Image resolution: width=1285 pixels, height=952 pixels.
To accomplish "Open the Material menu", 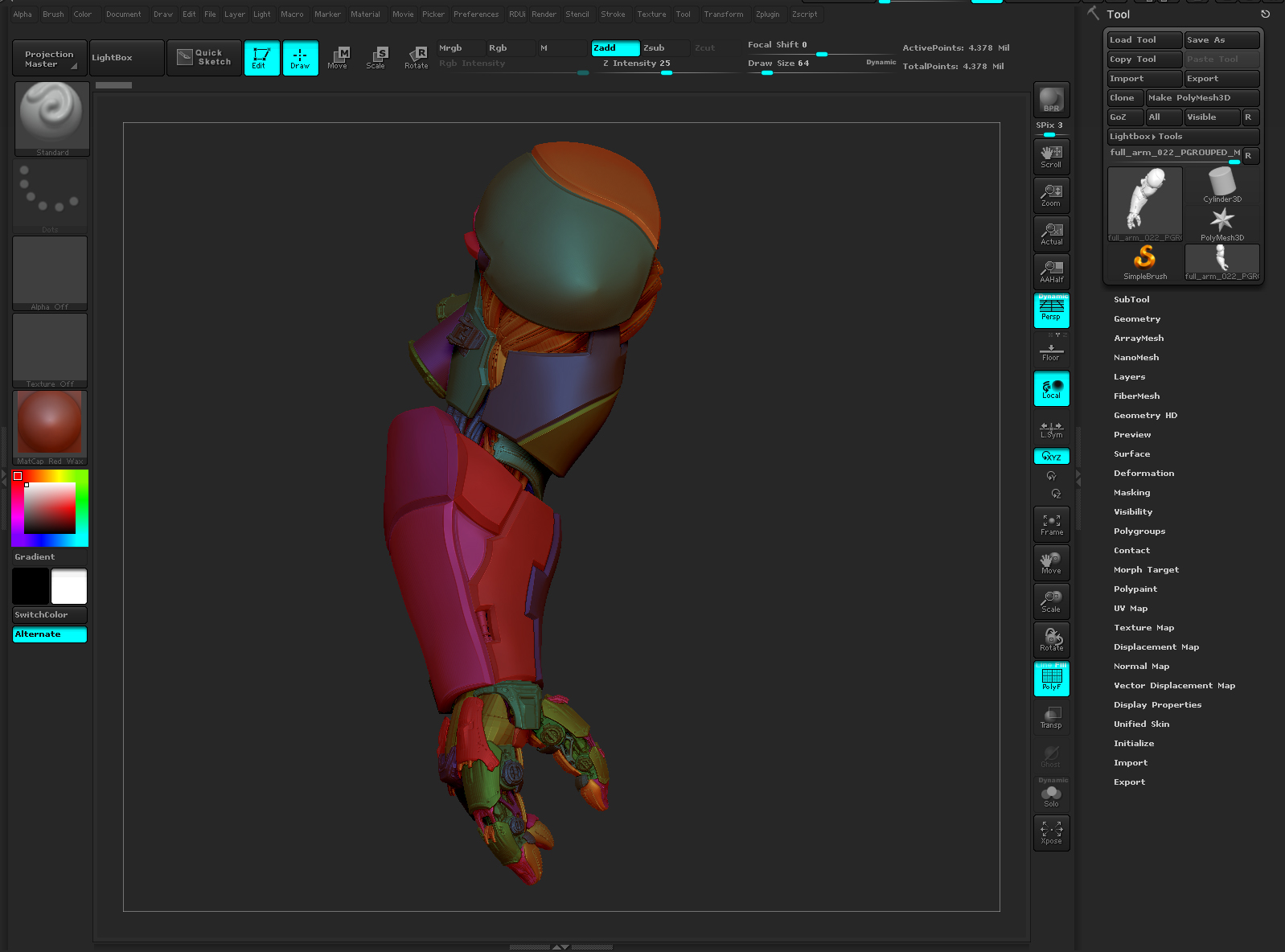I will (365, 14).
